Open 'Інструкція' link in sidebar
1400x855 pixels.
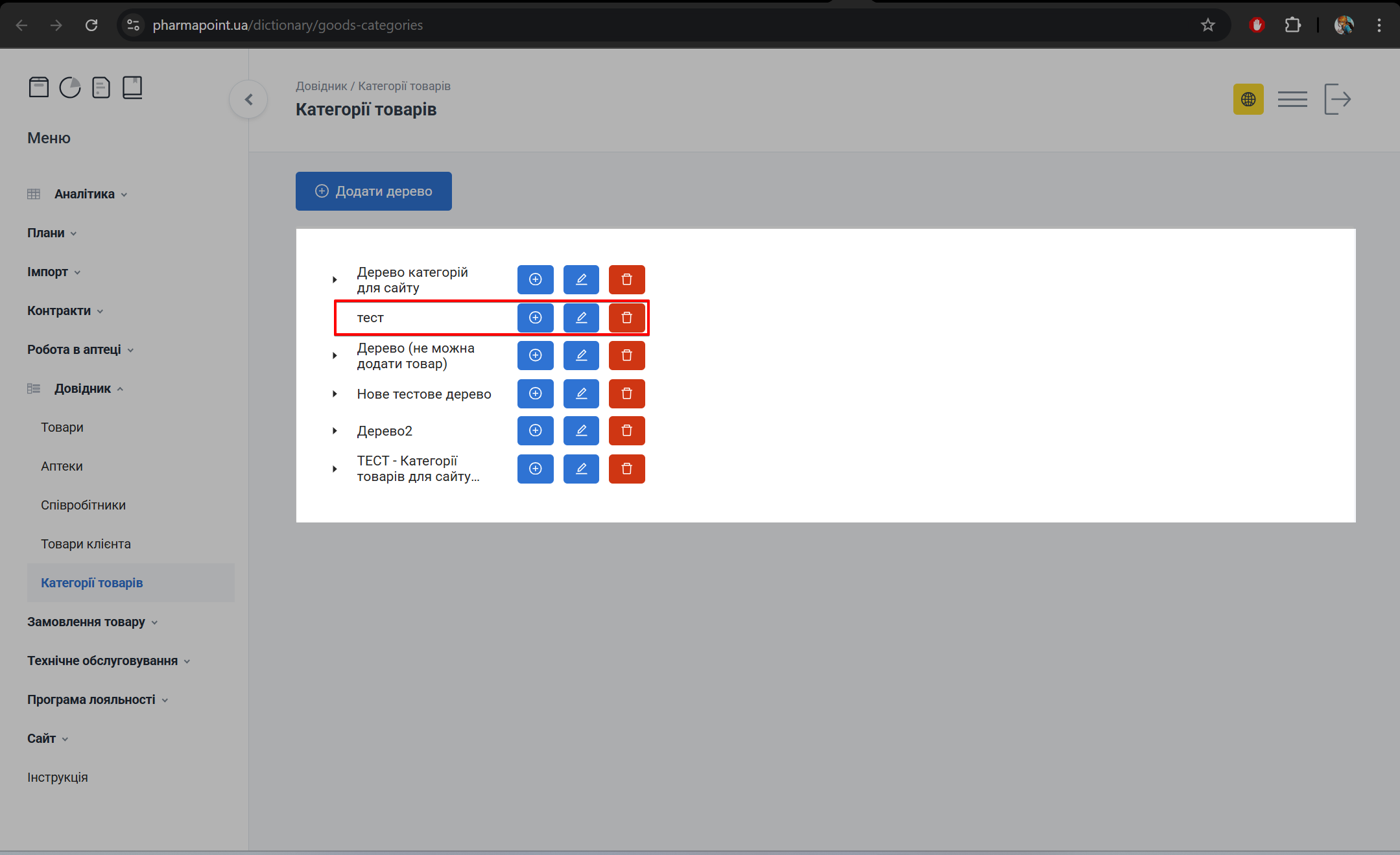(57, 777)
